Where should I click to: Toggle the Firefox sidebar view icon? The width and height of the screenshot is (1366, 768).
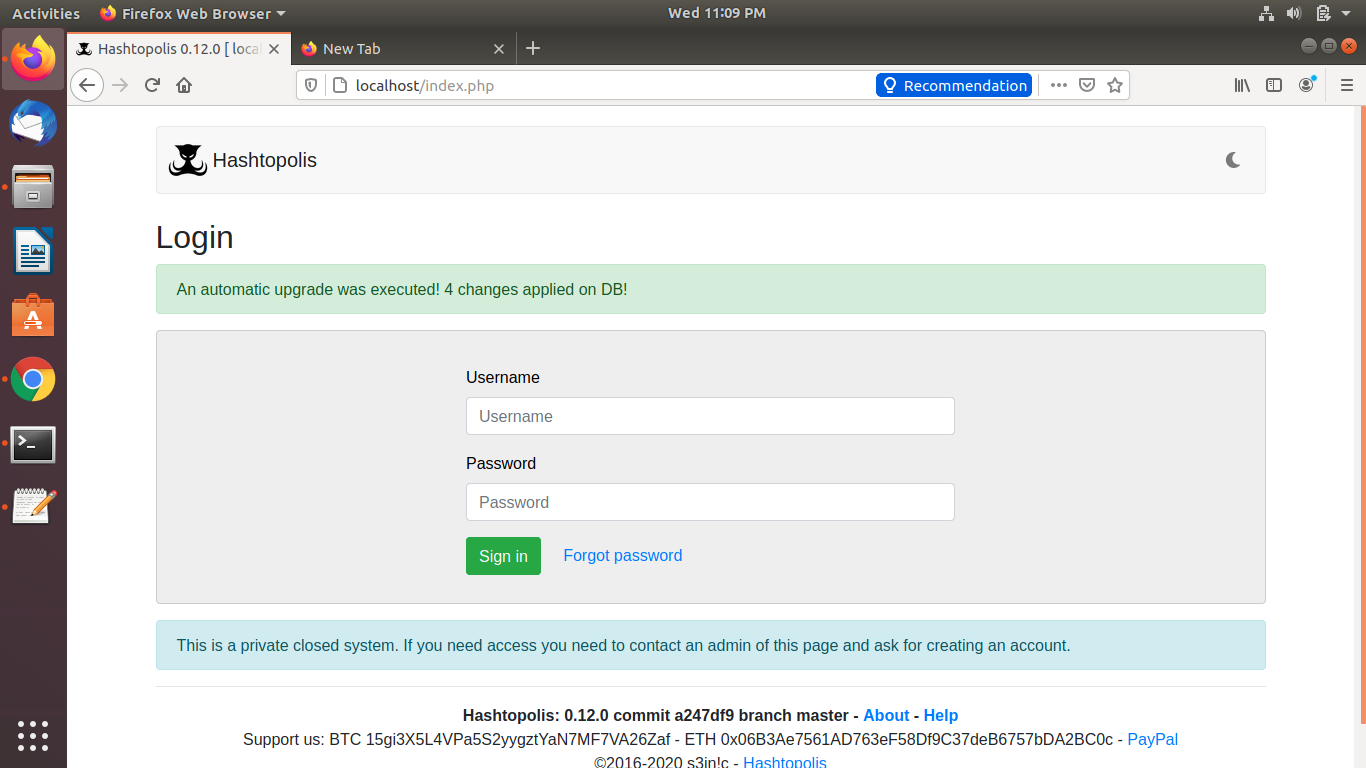1274,85
